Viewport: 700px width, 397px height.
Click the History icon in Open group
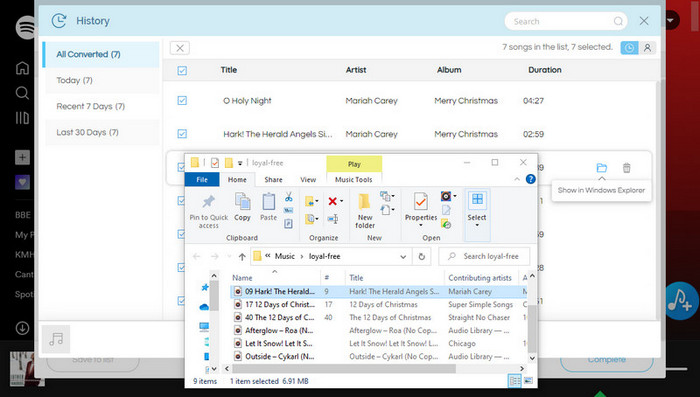446,224
